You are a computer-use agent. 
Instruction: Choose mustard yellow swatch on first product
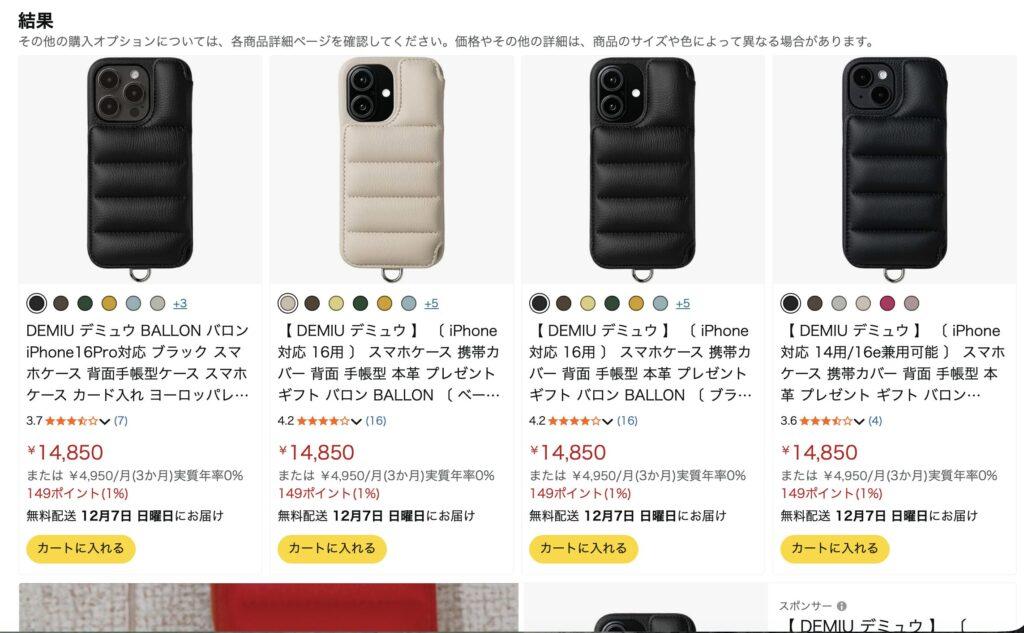tap(109, 303)
